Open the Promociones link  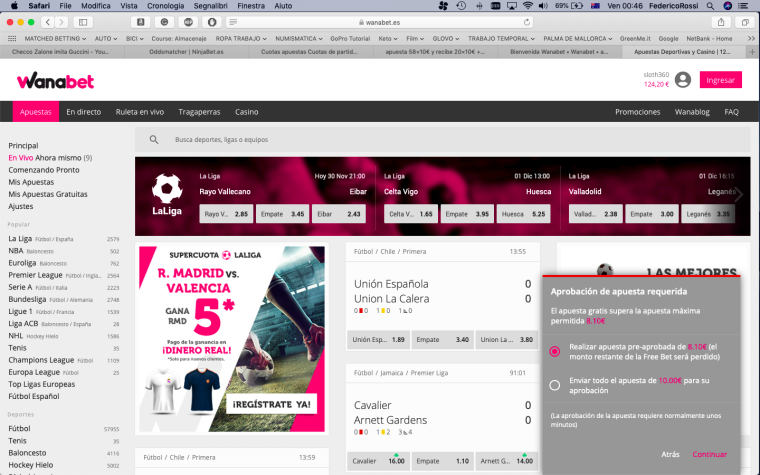pos(637,111)
